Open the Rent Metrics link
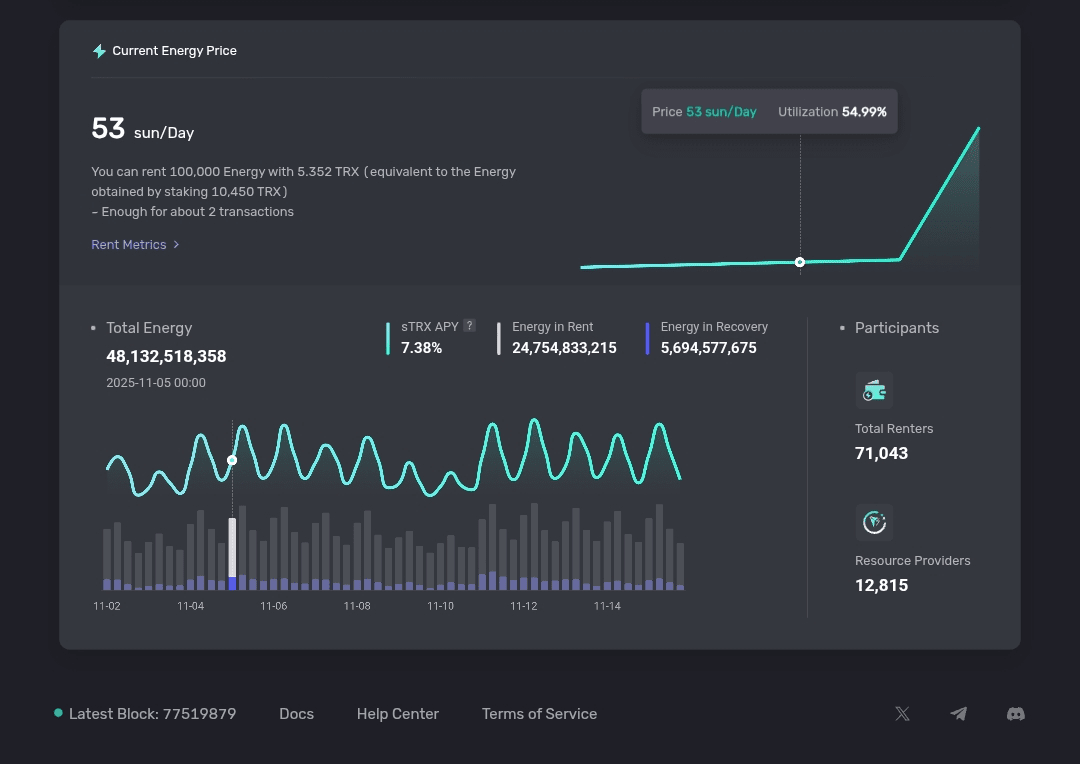 [x=129, y=245]
